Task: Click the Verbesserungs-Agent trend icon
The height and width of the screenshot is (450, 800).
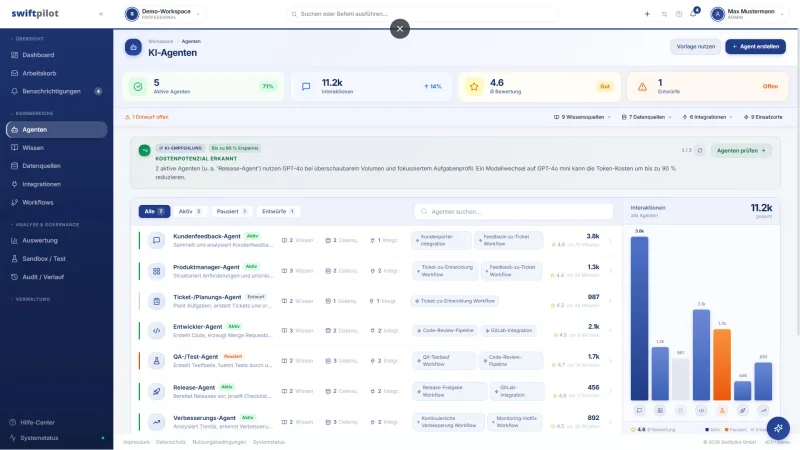Action: pos(157,422)
